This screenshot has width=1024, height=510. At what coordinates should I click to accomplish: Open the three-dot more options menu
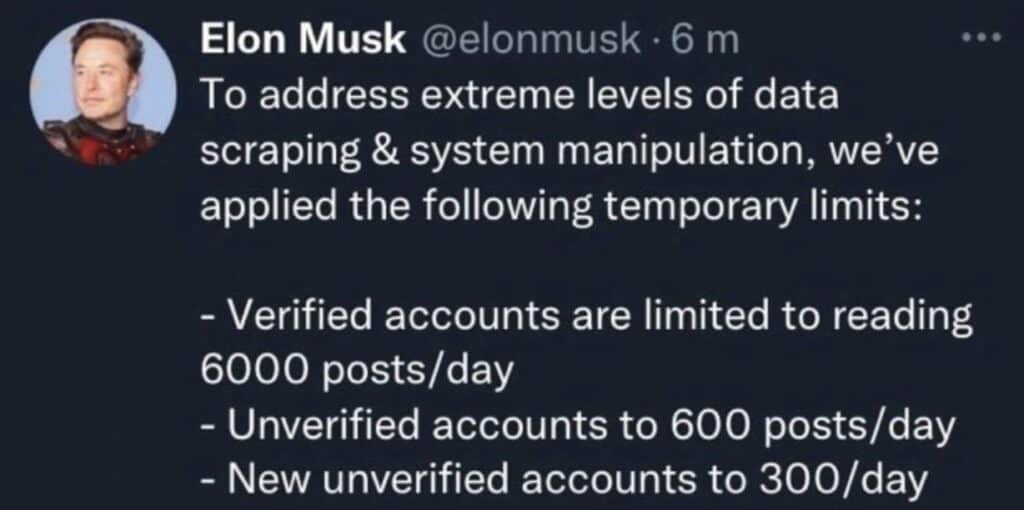click(982, 40)
